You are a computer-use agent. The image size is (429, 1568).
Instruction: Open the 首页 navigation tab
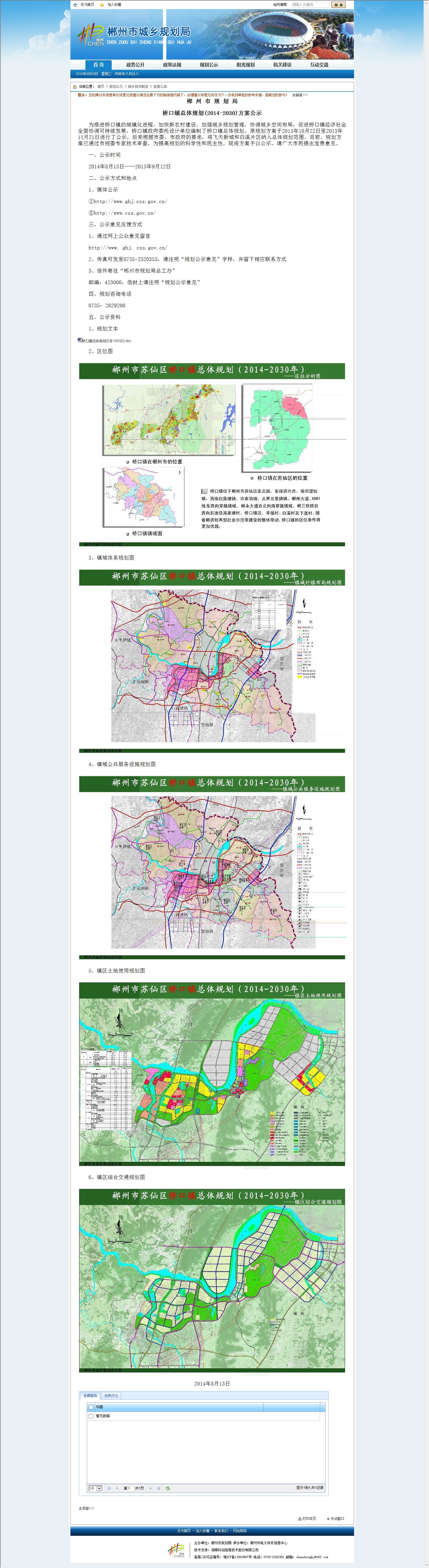98,64
